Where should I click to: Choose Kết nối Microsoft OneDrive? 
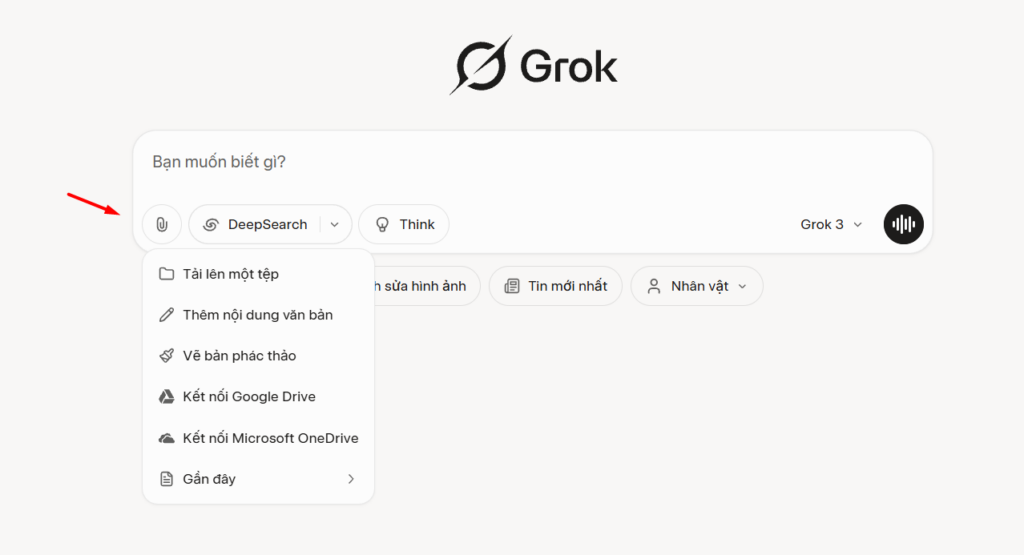[258, 438]
